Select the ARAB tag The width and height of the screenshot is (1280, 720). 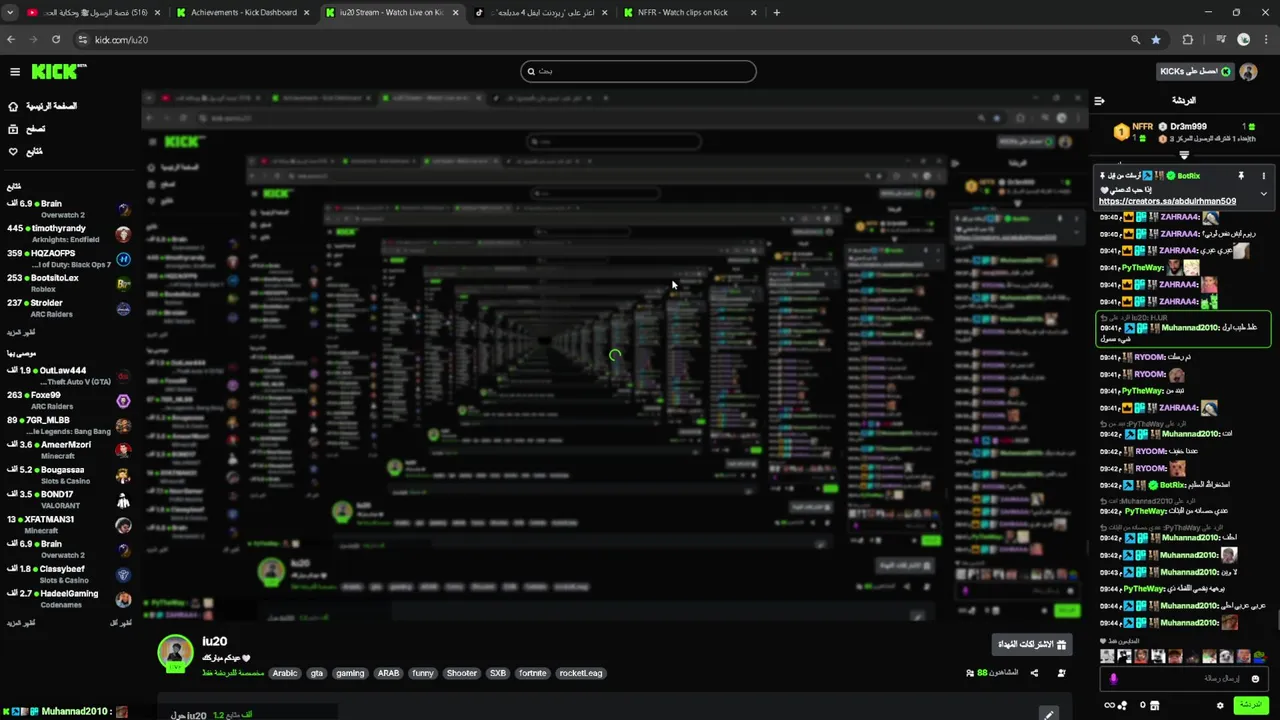click(388, 673)
